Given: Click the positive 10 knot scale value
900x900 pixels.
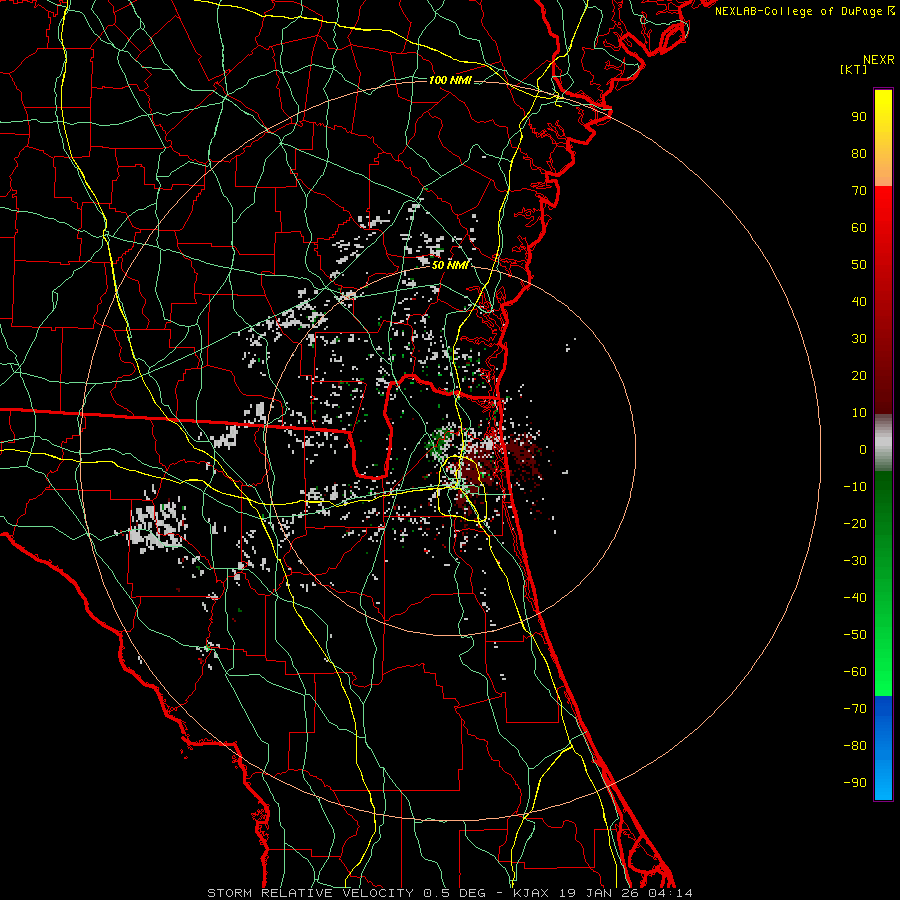Looking at the screenshot, I should (x=859, y=413).
